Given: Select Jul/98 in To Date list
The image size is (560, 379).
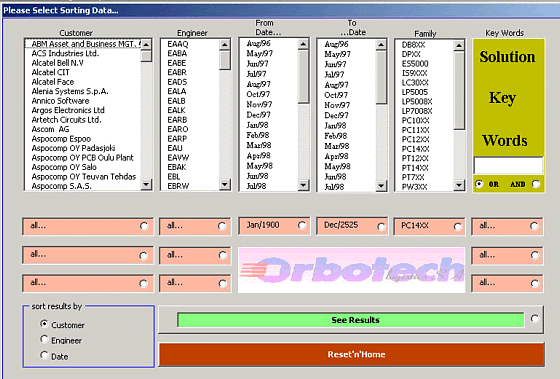Looking at the screenshot, I should [x=334, y=187].
